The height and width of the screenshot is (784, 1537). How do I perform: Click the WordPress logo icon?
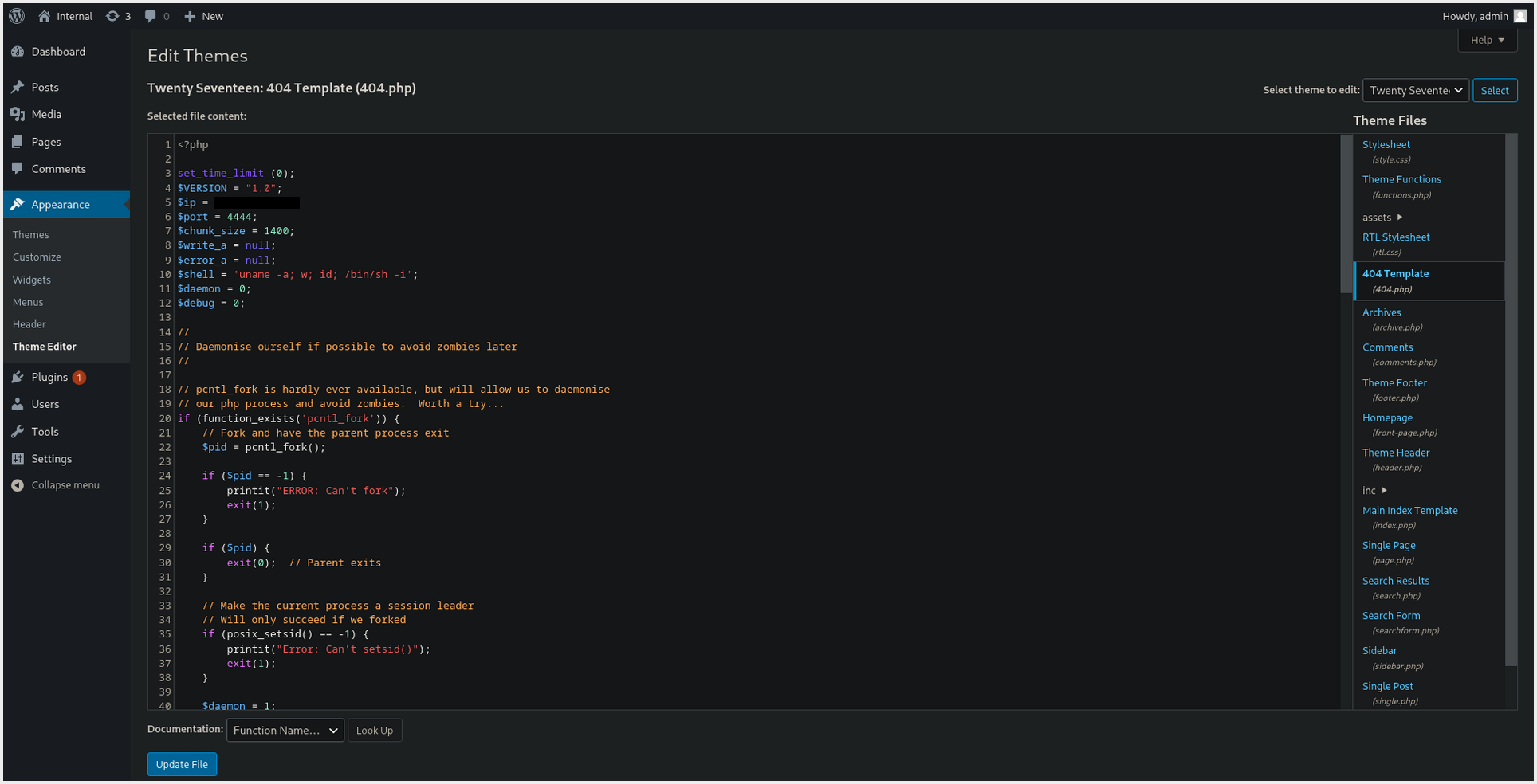tap(16, 16)
